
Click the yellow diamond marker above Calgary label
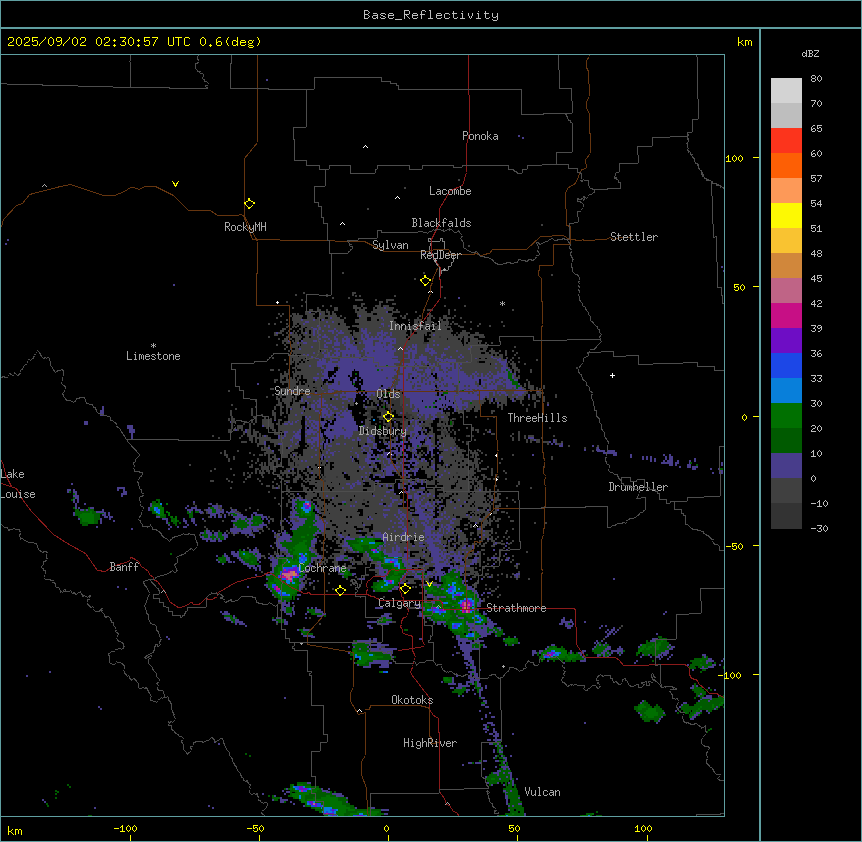pos(405,589)
